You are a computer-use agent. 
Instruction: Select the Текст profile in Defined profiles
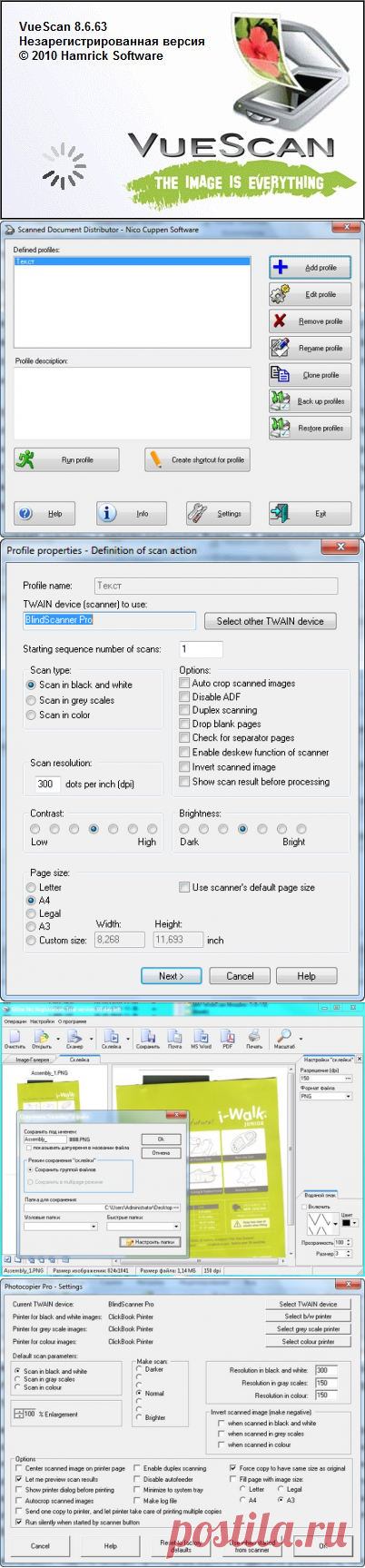click(x=132, y=261)
